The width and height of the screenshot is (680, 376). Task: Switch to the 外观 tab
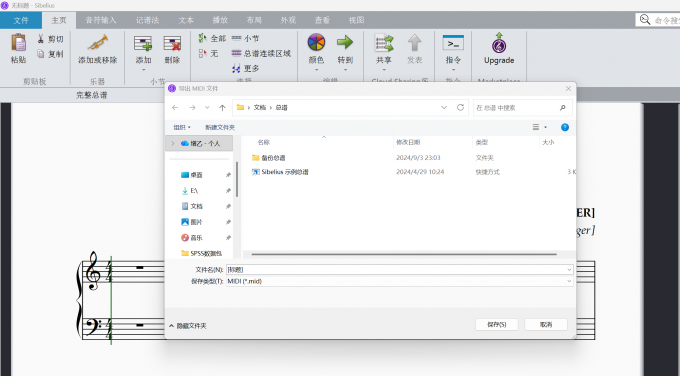pos(288,20)
